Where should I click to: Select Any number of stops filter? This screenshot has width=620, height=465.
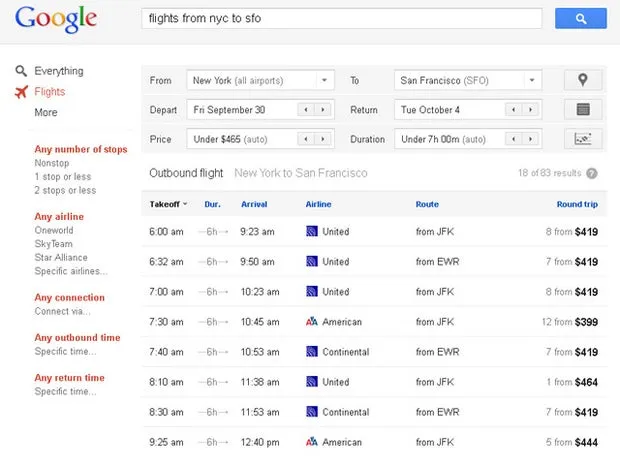[x=81, y=149]
